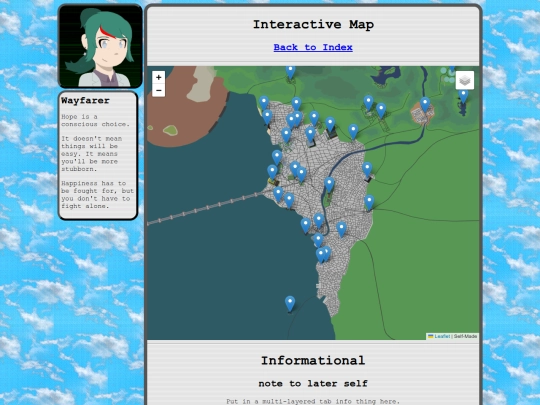Click the Wayfarer character portrait image

[100, 46]
